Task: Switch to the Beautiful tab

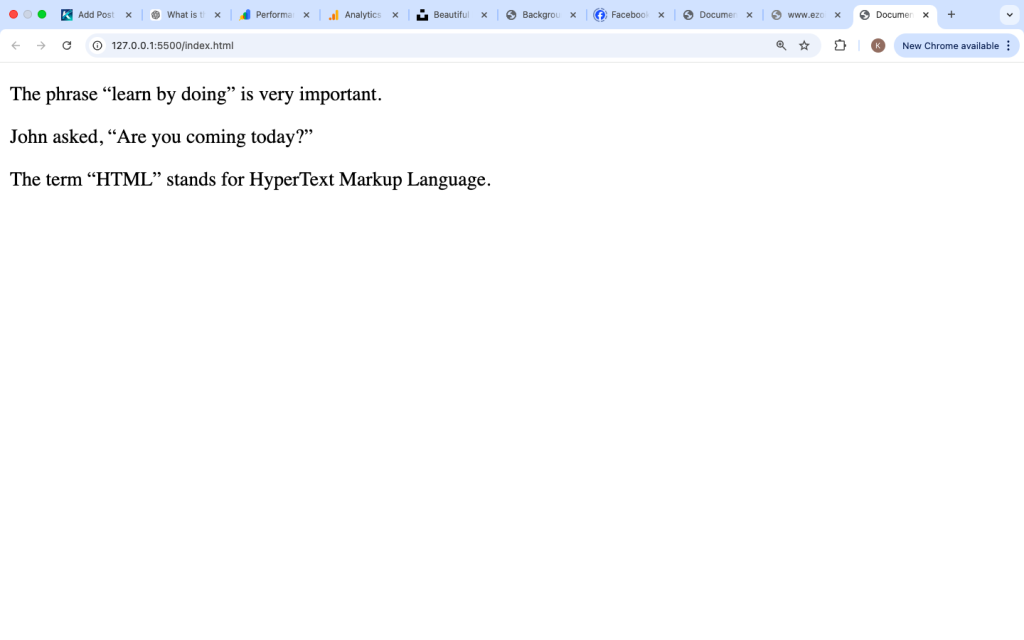Action: pyautogui.click(x=451, y=14)
